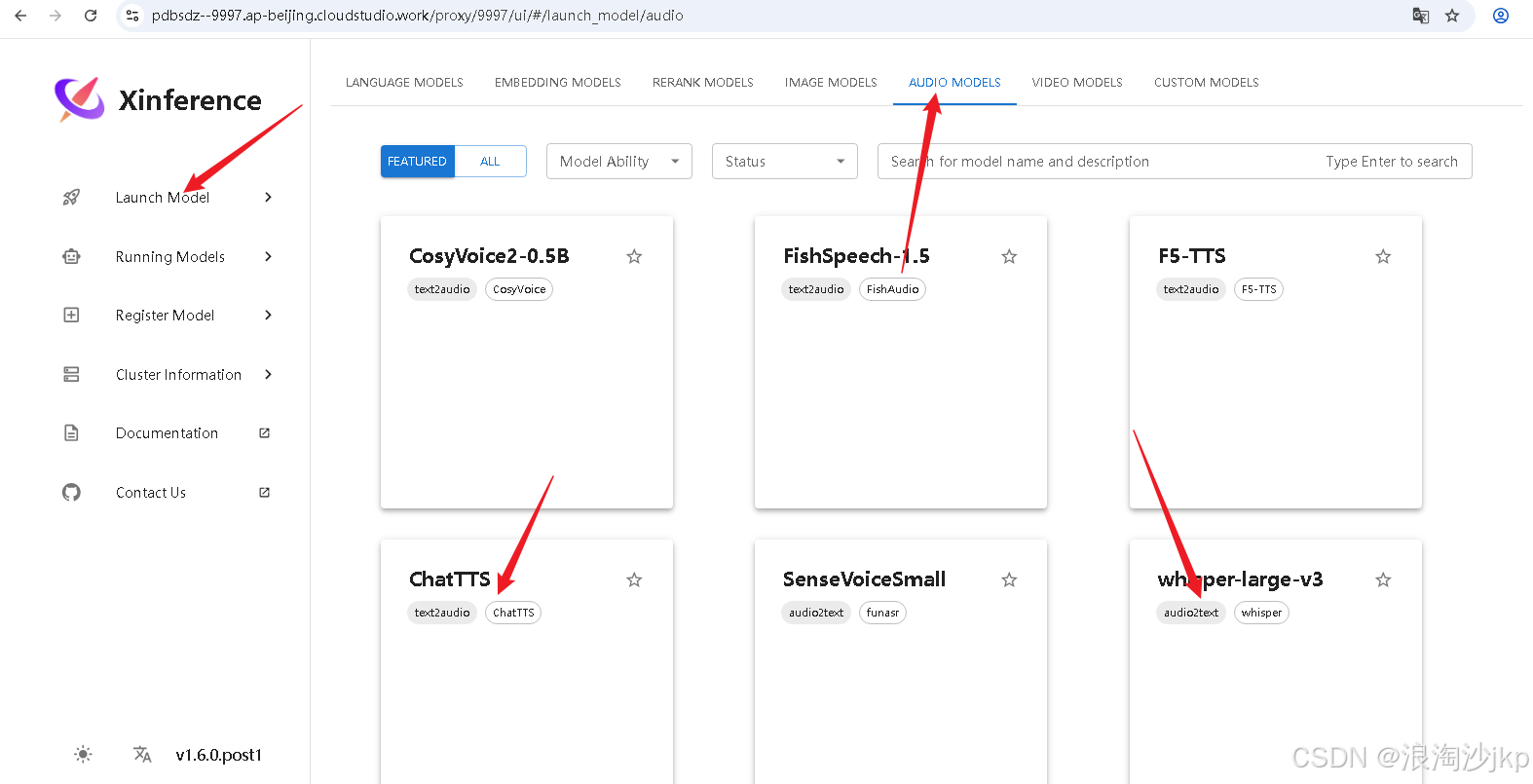Select the ALL filter toggle
1533x784 pixels.
490,161
